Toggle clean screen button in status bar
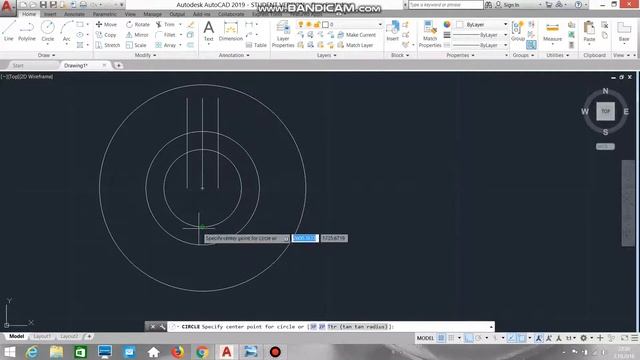Viewport: 640px width, 360px height. coord(624,338)
